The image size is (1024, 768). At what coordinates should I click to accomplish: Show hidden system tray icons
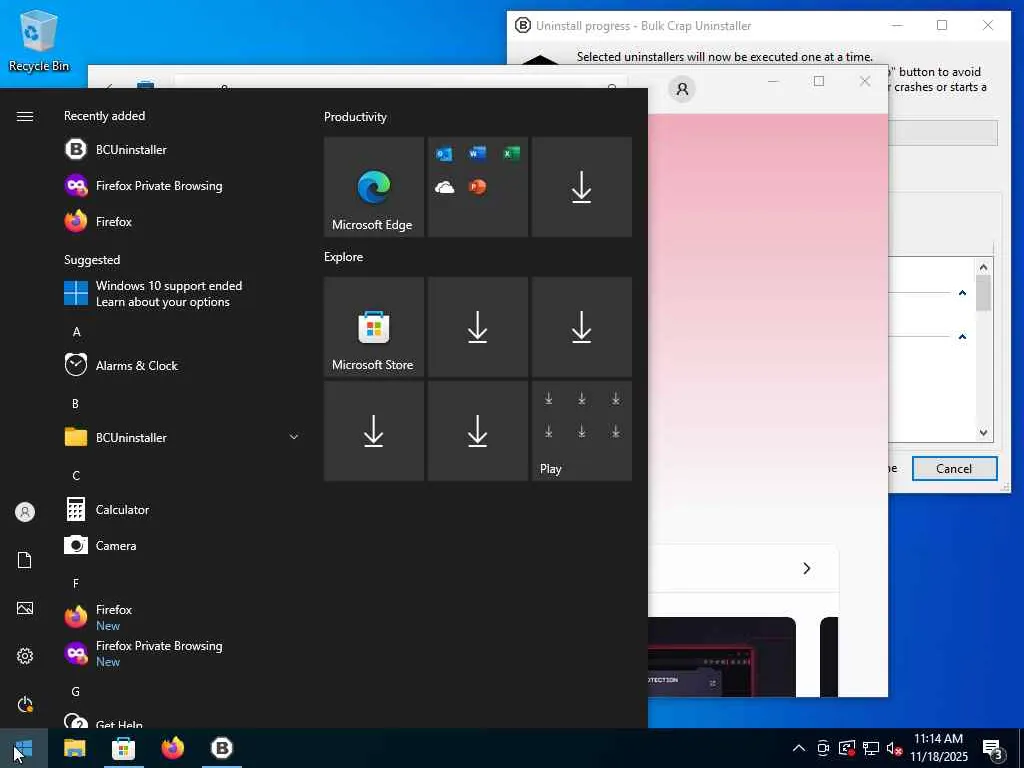click(x=799, y=748)
